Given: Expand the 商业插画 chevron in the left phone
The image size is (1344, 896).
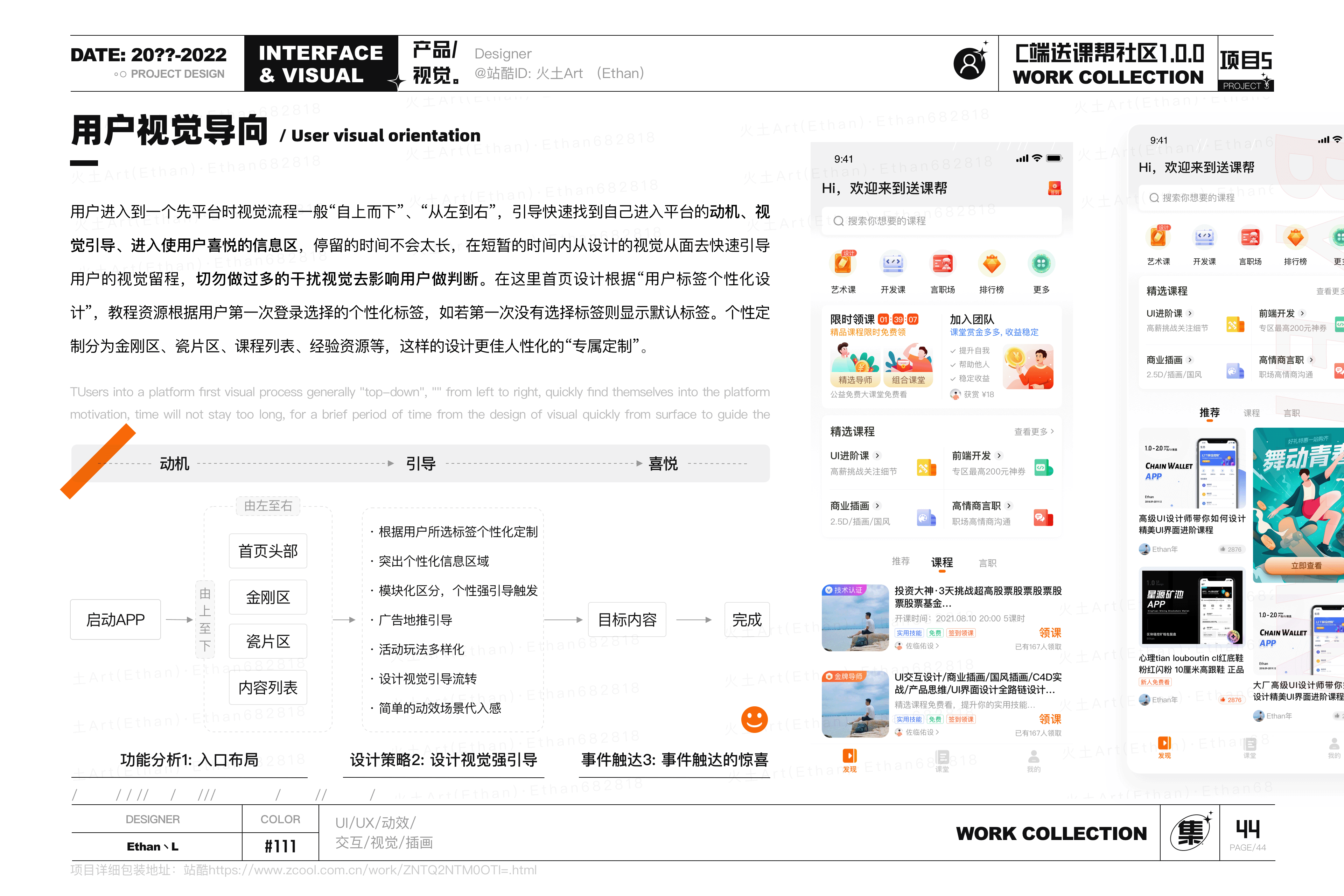Looking at the screenshot, I should [877, 506].
